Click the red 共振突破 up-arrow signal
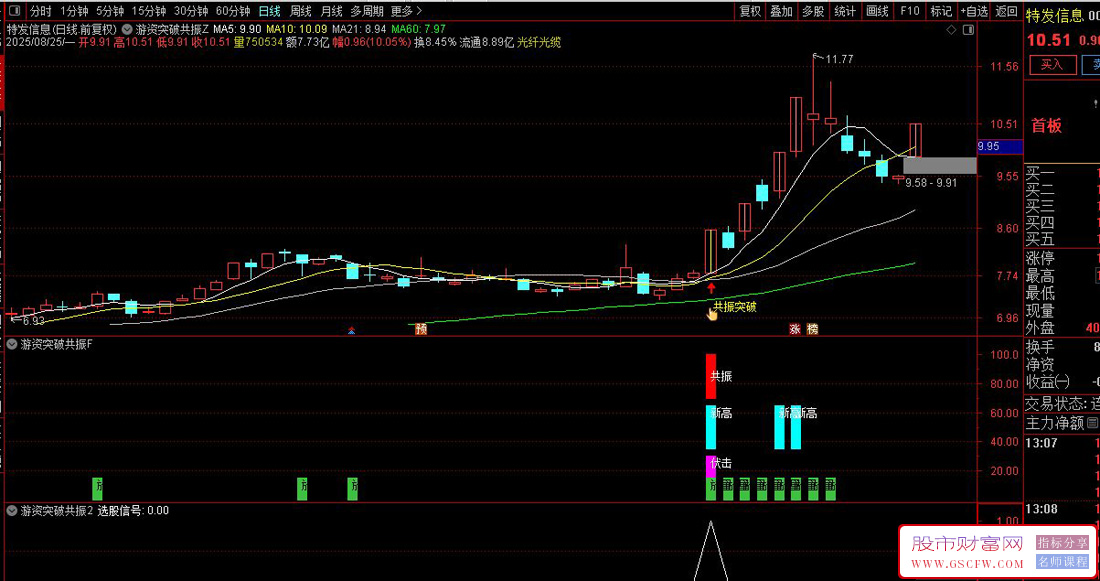Viewport: 1100px width, 581px height. coord(711,287)
